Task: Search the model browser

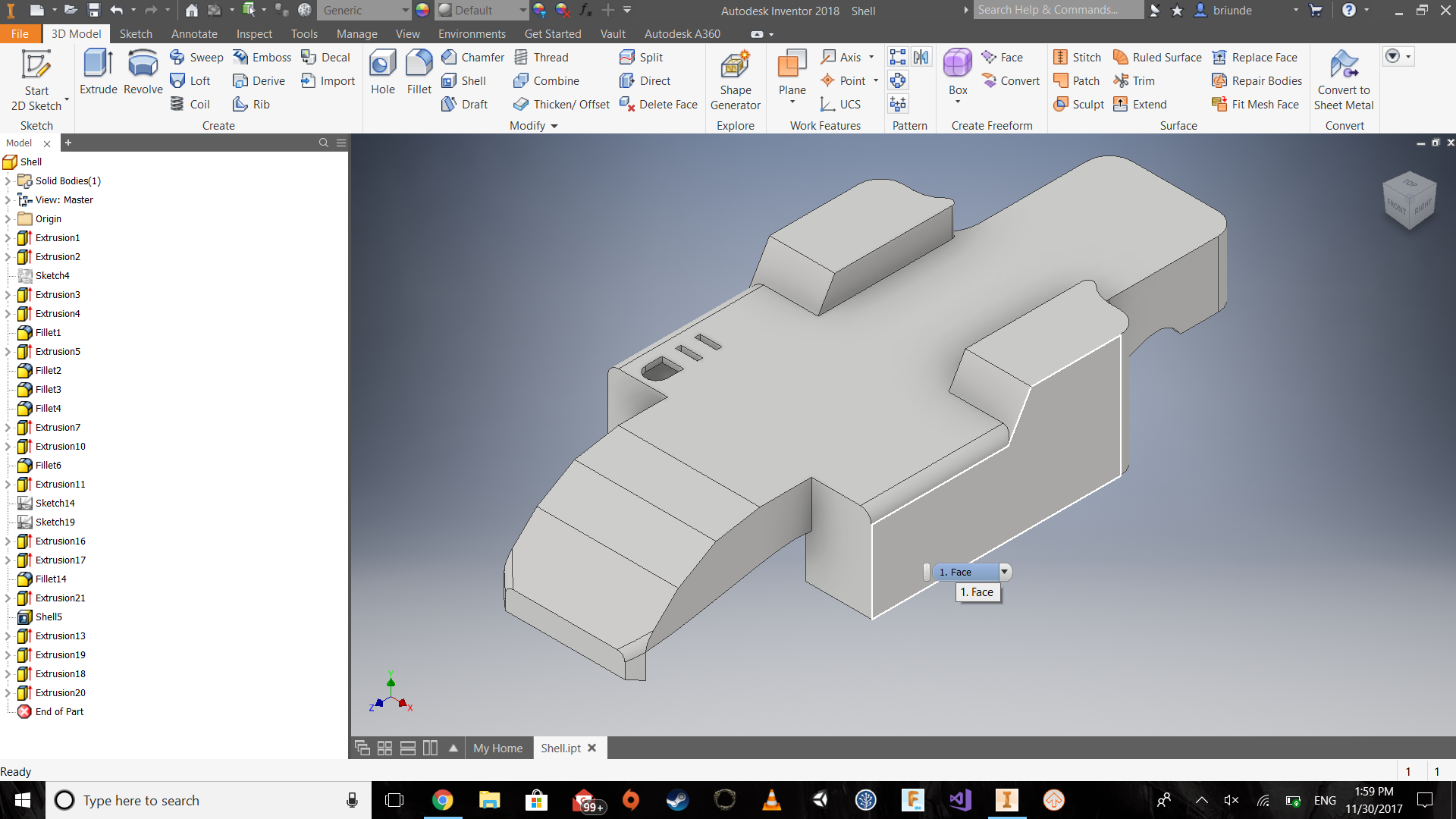Action: pos(324,143)
